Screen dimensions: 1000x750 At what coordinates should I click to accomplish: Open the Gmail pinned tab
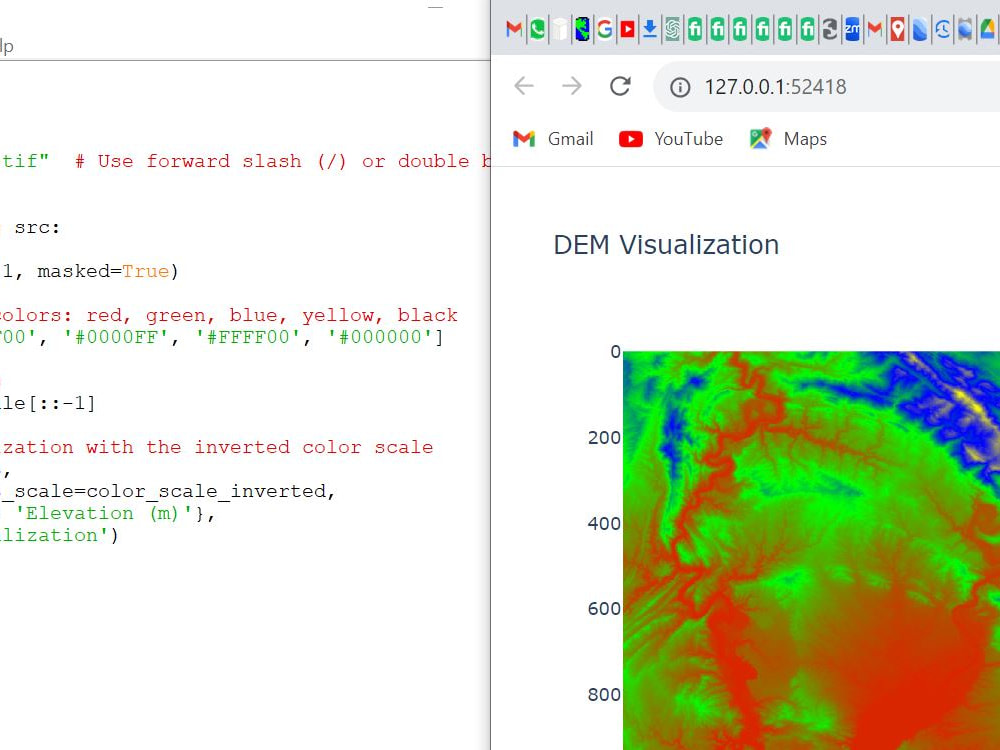tap(513, 30)
